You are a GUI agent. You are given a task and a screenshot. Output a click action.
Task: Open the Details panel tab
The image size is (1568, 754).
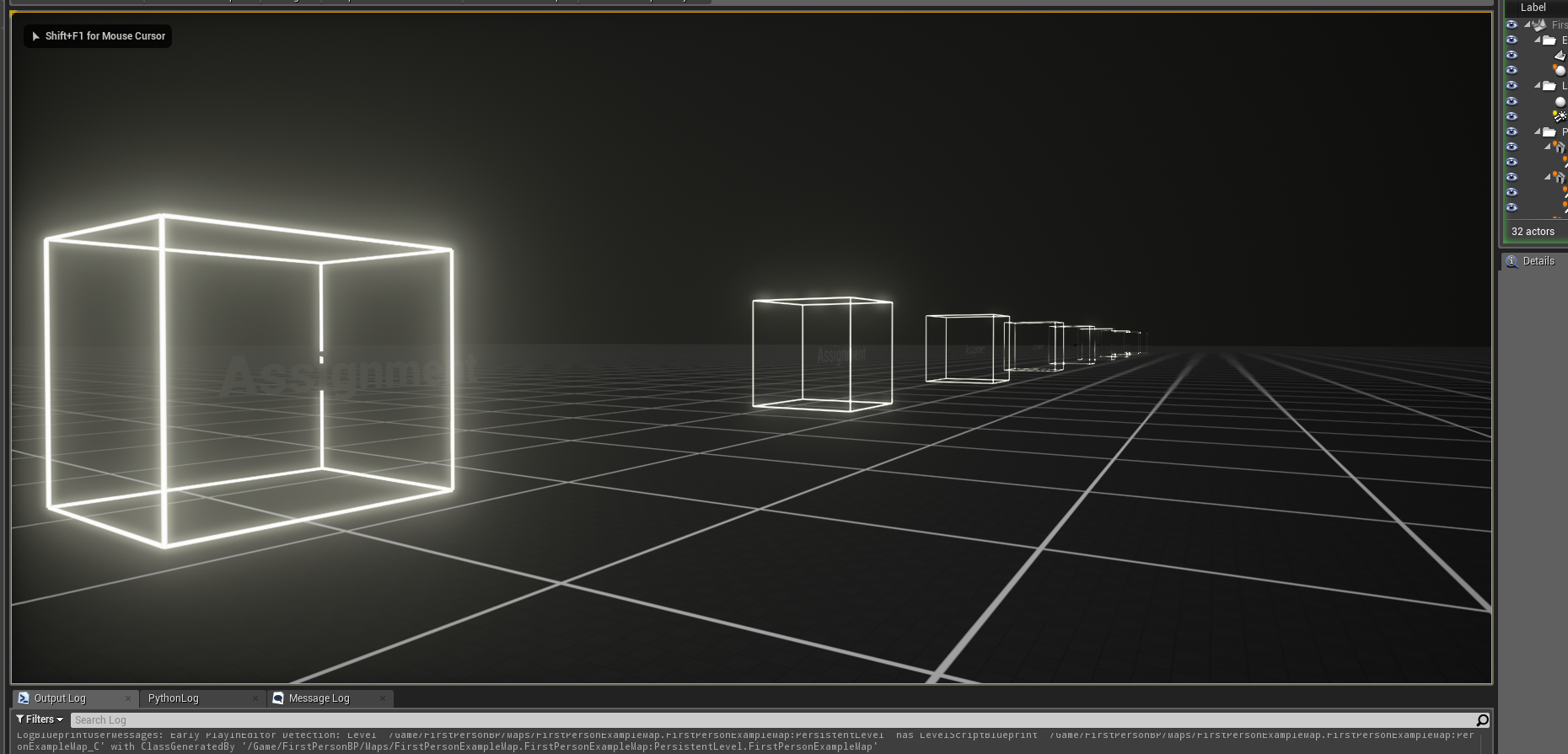[x=1538, y=261]
